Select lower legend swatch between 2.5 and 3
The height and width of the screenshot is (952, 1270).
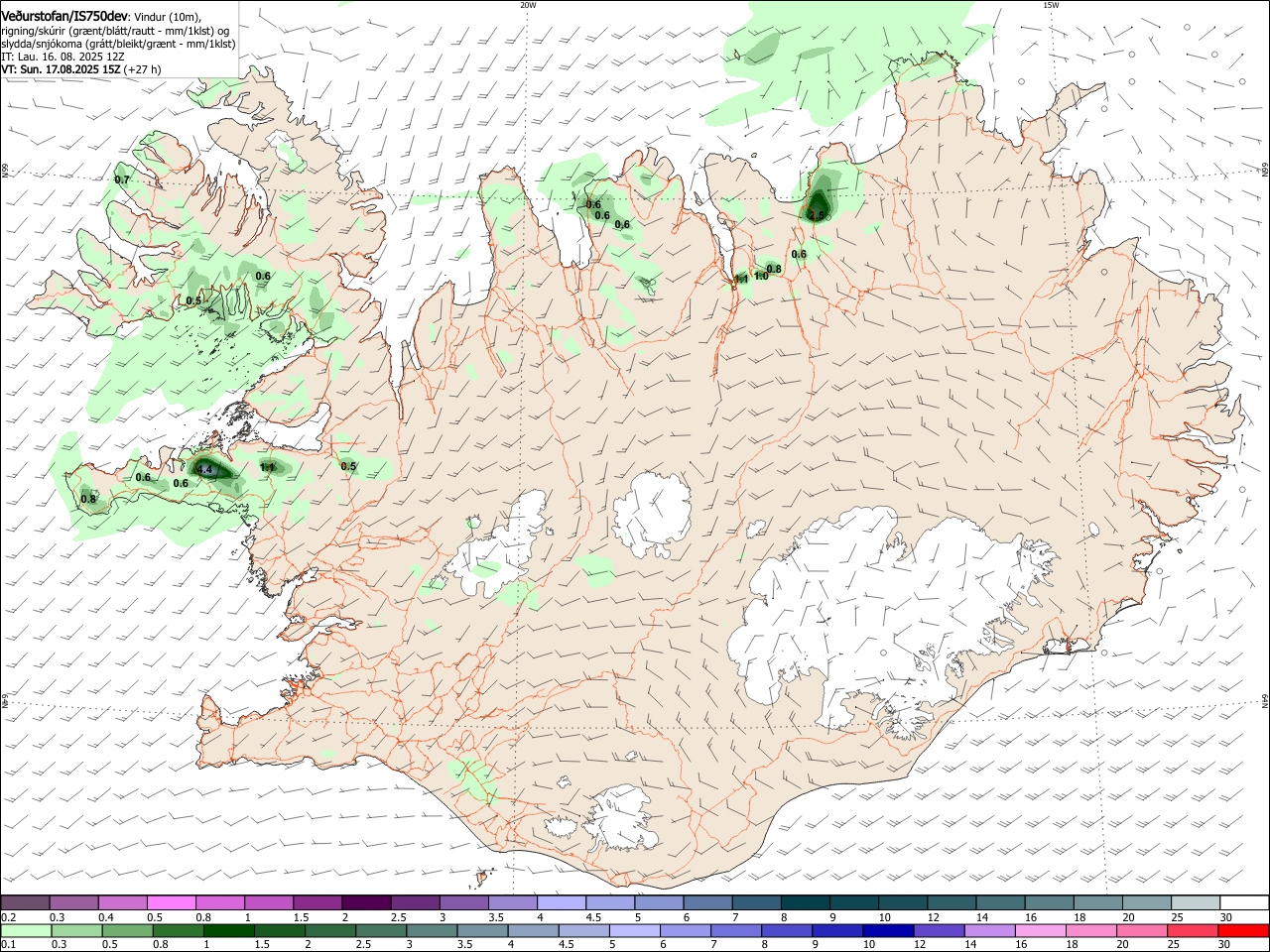click(x=379, y=931)
